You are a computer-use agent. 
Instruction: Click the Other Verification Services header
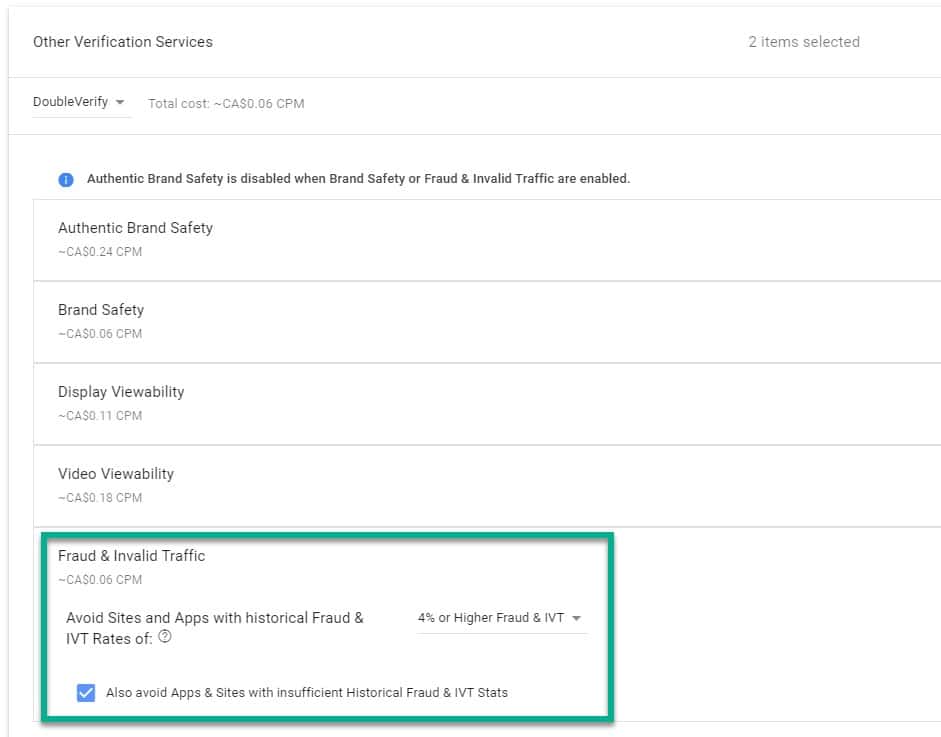pyautogui.click(x=123, y=42)
